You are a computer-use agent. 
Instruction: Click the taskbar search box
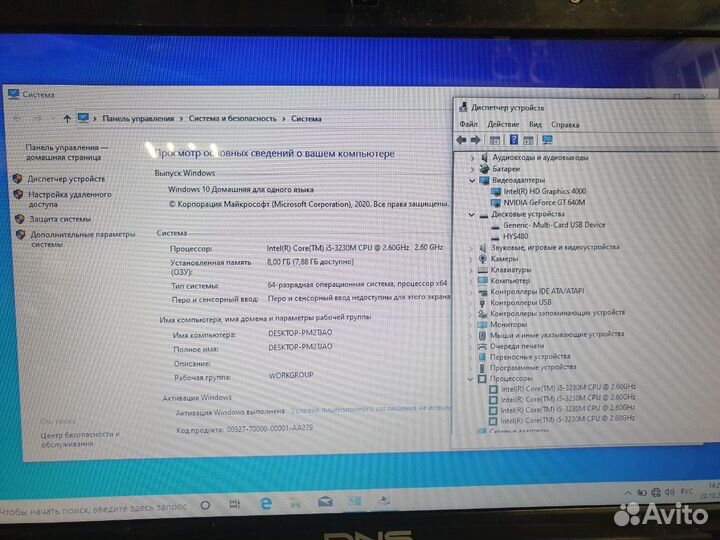coord(94,508)
